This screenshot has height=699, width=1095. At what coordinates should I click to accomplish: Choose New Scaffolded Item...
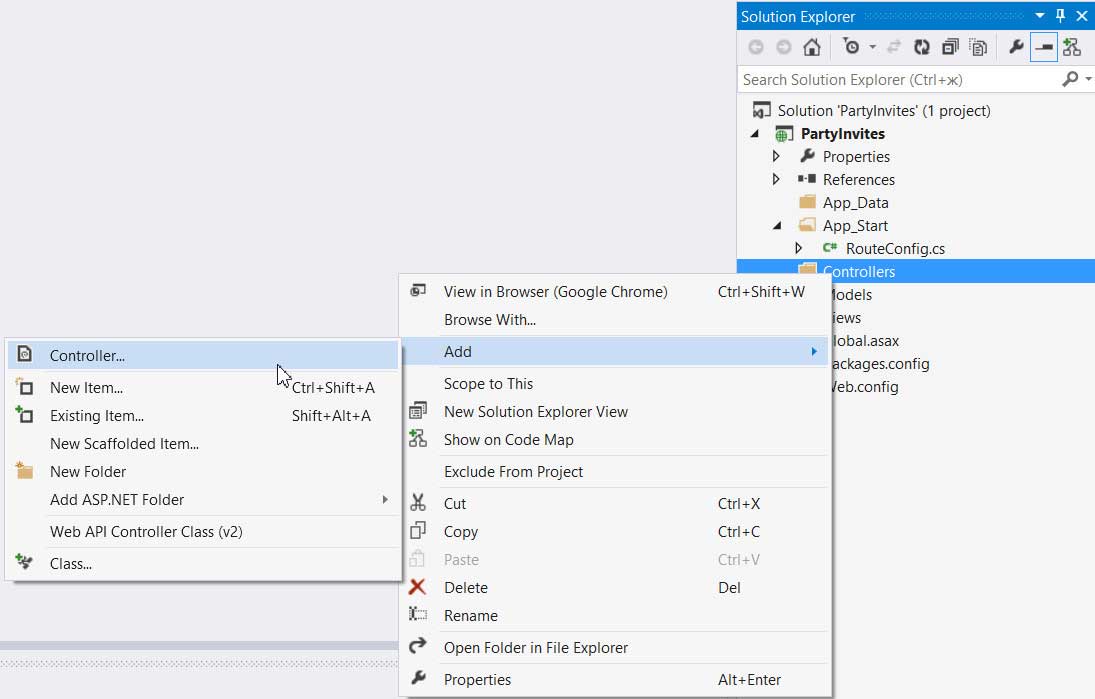(202, 443)
